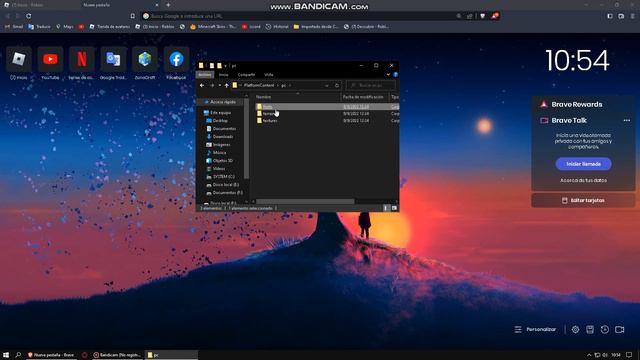The height and width of the screenshot is (360, 640).
Task: Open bookmarks icon at bottom right
Action: [590, 329]
